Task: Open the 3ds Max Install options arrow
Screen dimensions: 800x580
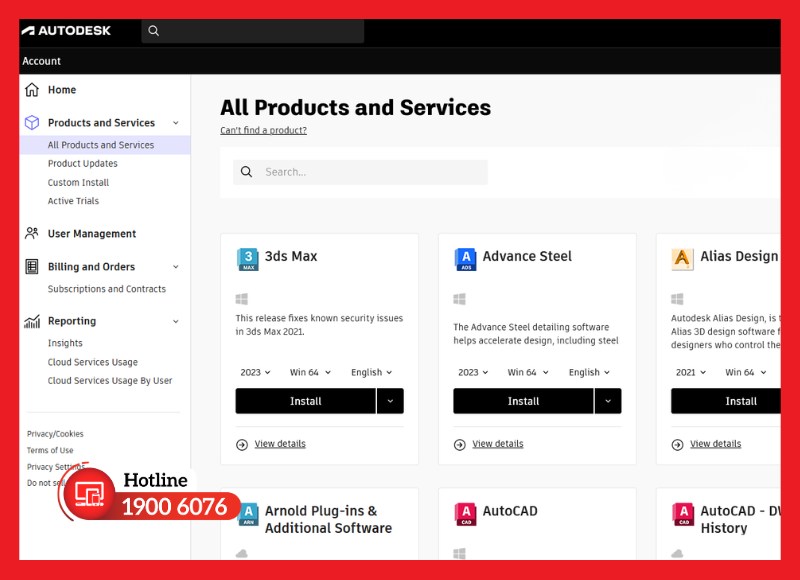Action: [390, 401]
